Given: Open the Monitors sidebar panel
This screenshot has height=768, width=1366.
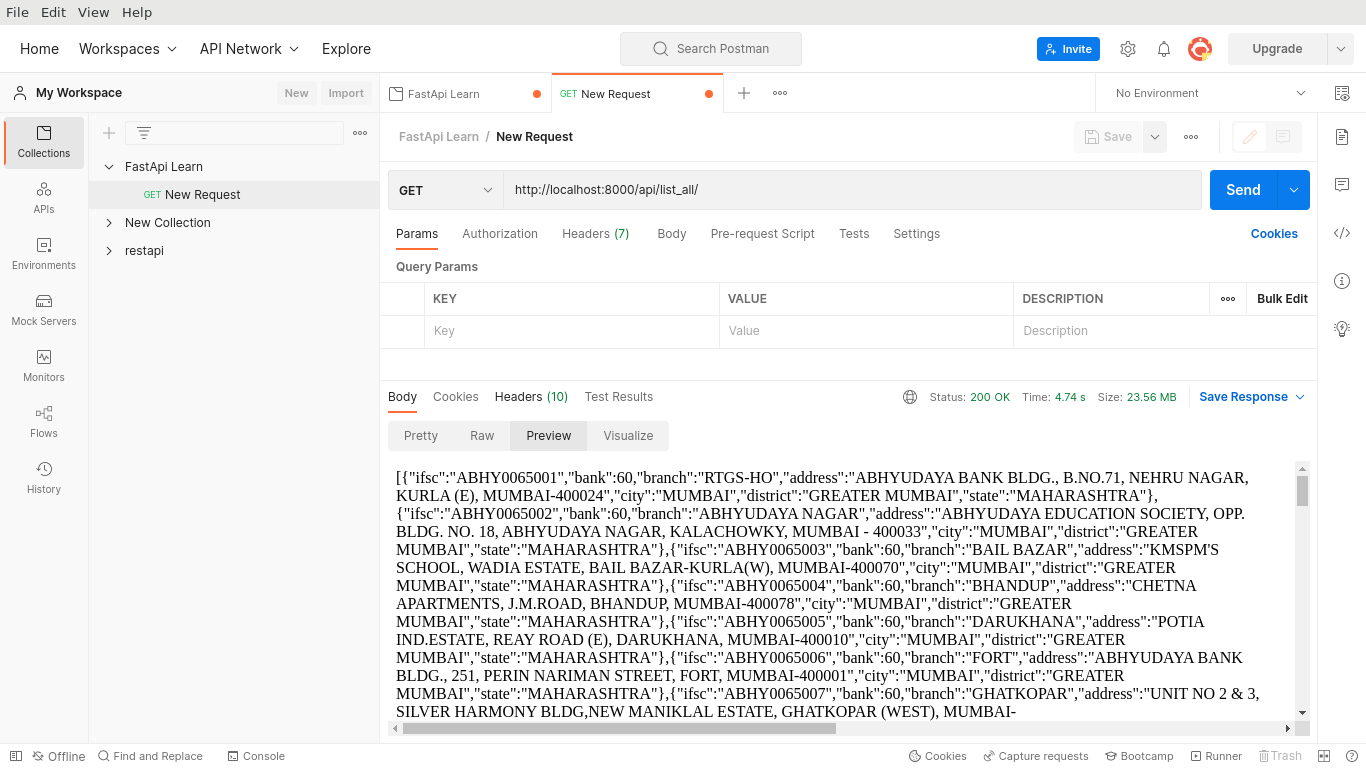Looking at the screenshot, I should click(x=44, y=366).
